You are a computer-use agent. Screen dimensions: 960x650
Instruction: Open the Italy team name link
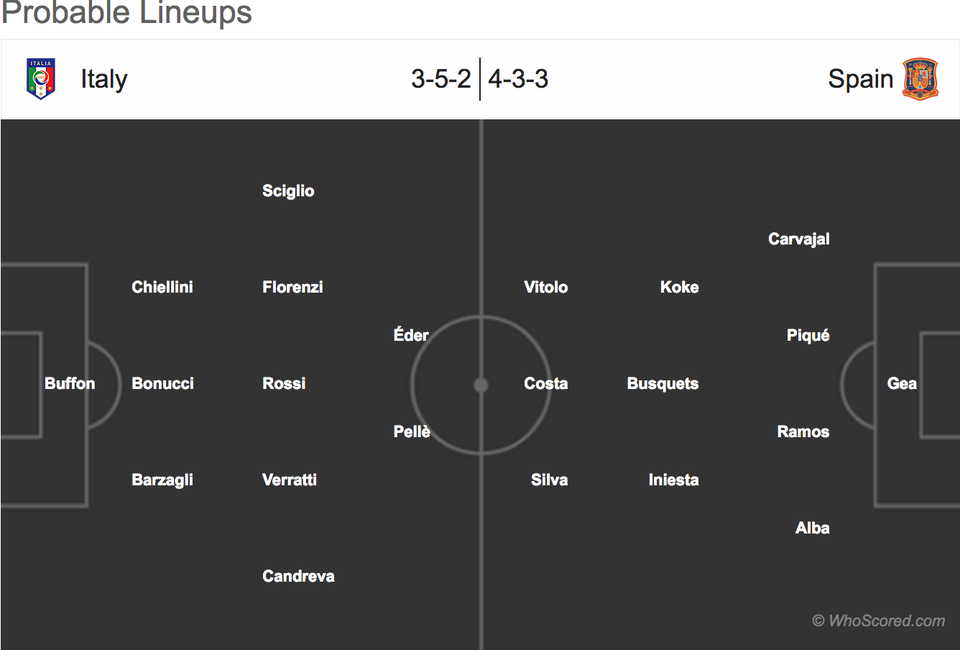(104, 79)
